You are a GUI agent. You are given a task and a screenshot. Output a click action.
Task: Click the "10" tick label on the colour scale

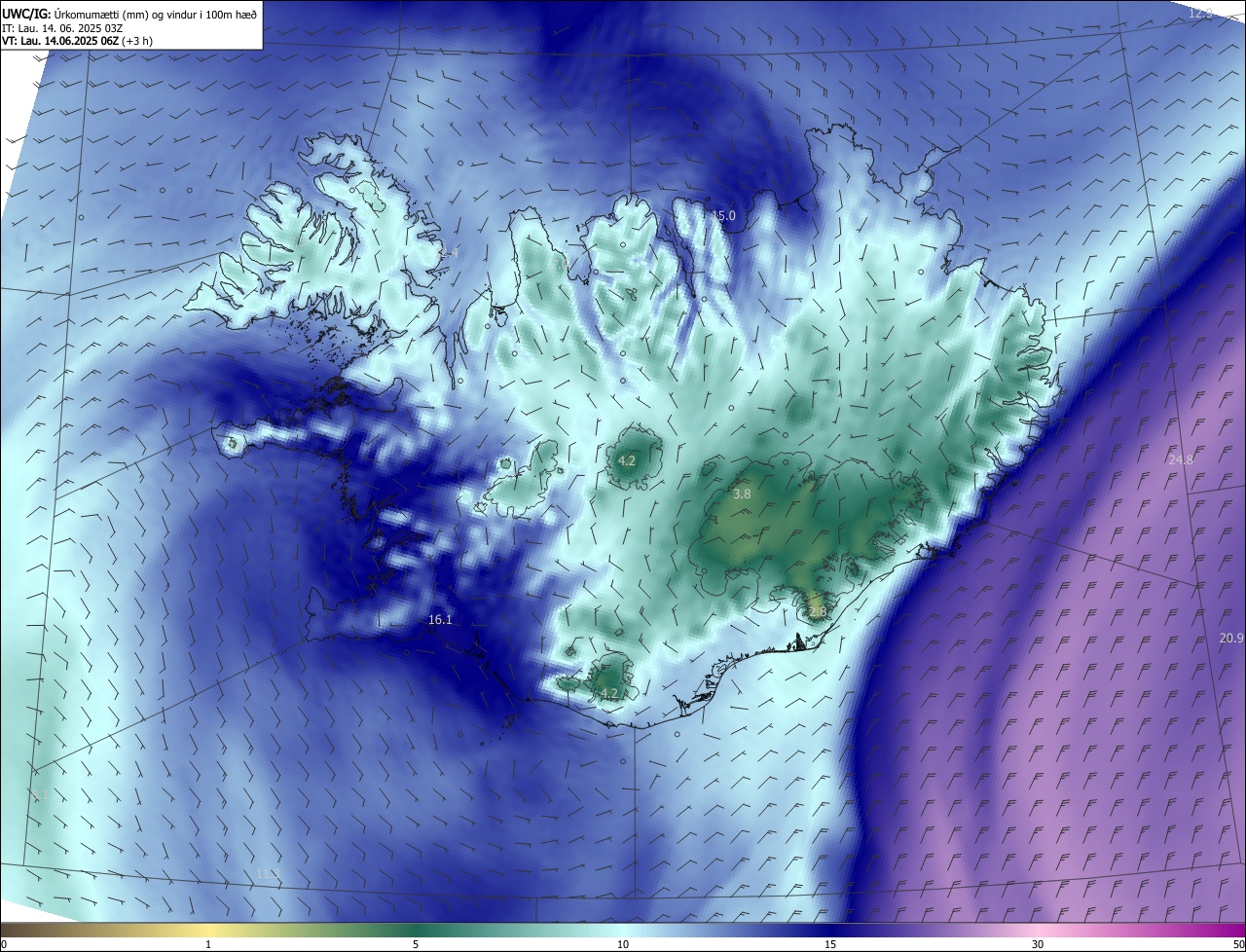(623, 944)
